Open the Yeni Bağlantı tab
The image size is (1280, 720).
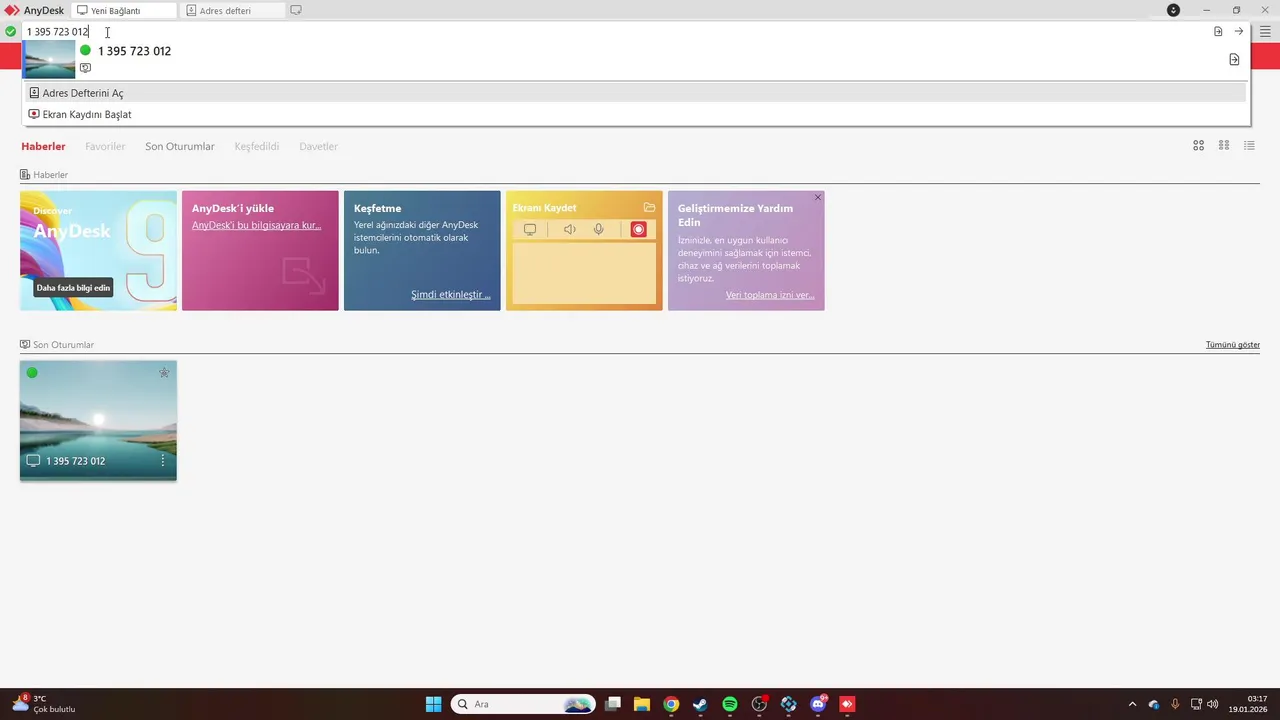125,10
